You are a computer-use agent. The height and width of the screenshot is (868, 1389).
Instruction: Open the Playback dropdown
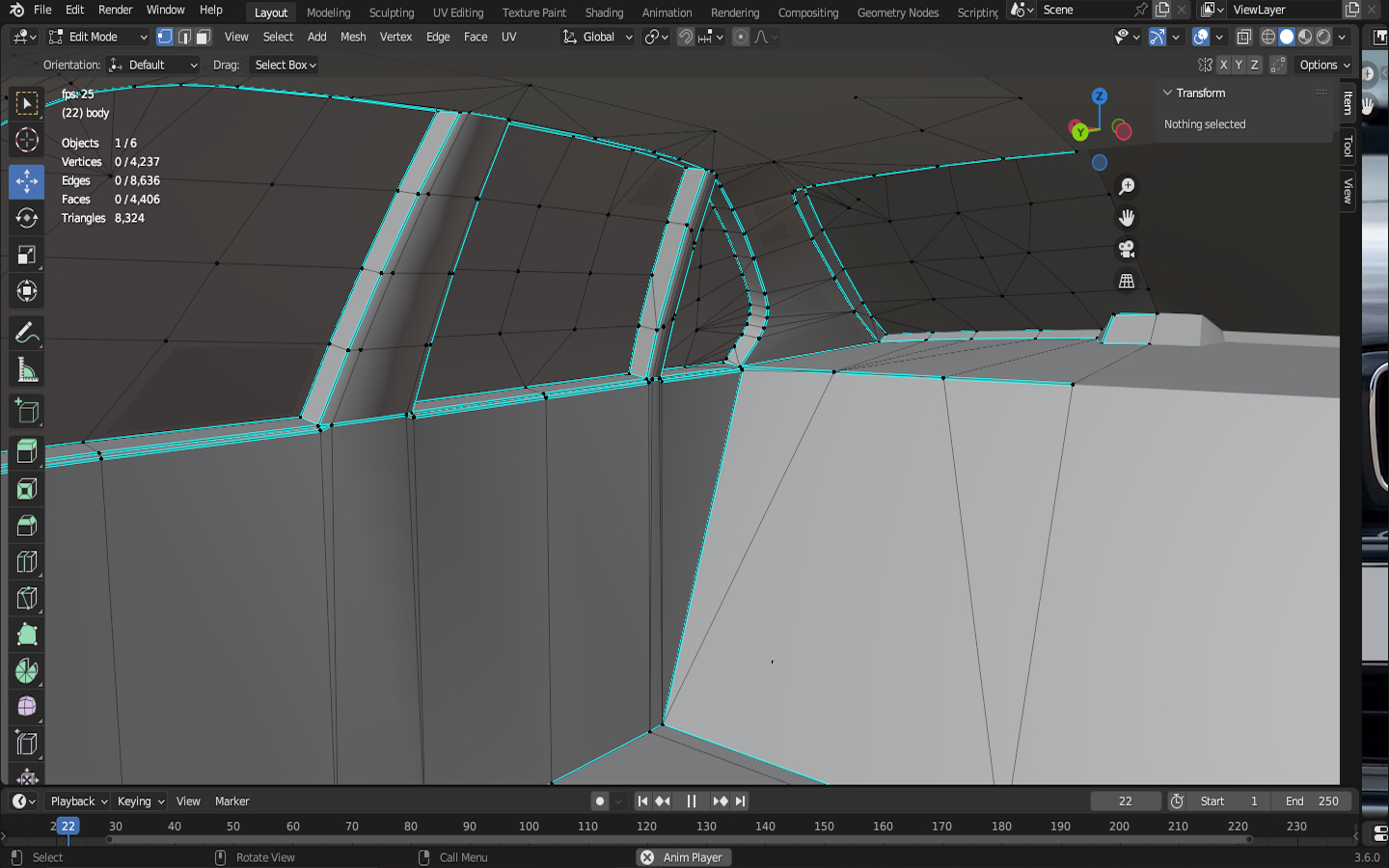(x=78, y=801)
